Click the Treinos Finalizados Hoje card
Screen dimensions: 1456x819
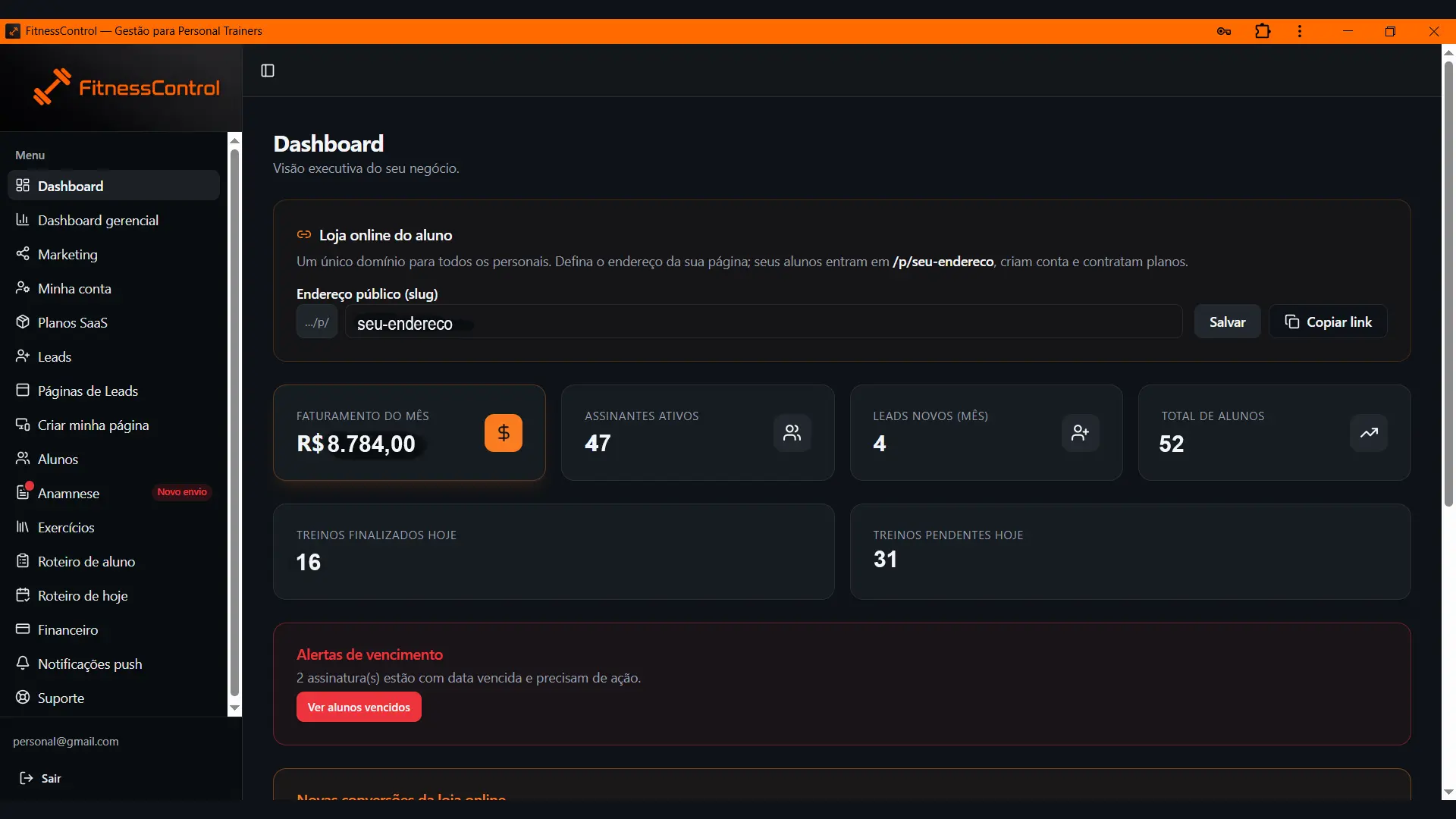(x=554, y=551)
